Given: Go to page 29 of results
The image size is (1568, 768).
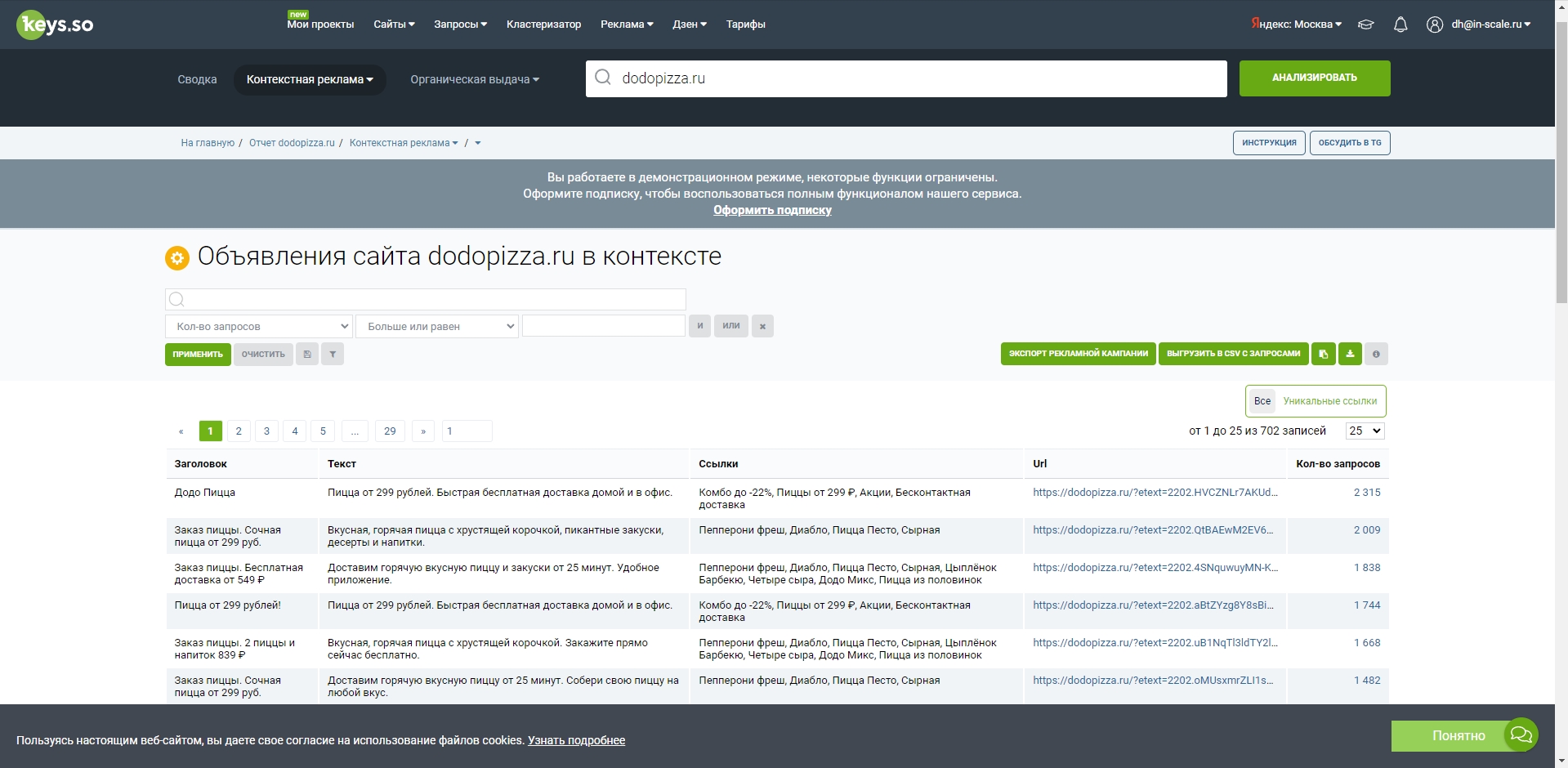Looking at the screenshot, I should pyautogui.click(x=390, y=431).
